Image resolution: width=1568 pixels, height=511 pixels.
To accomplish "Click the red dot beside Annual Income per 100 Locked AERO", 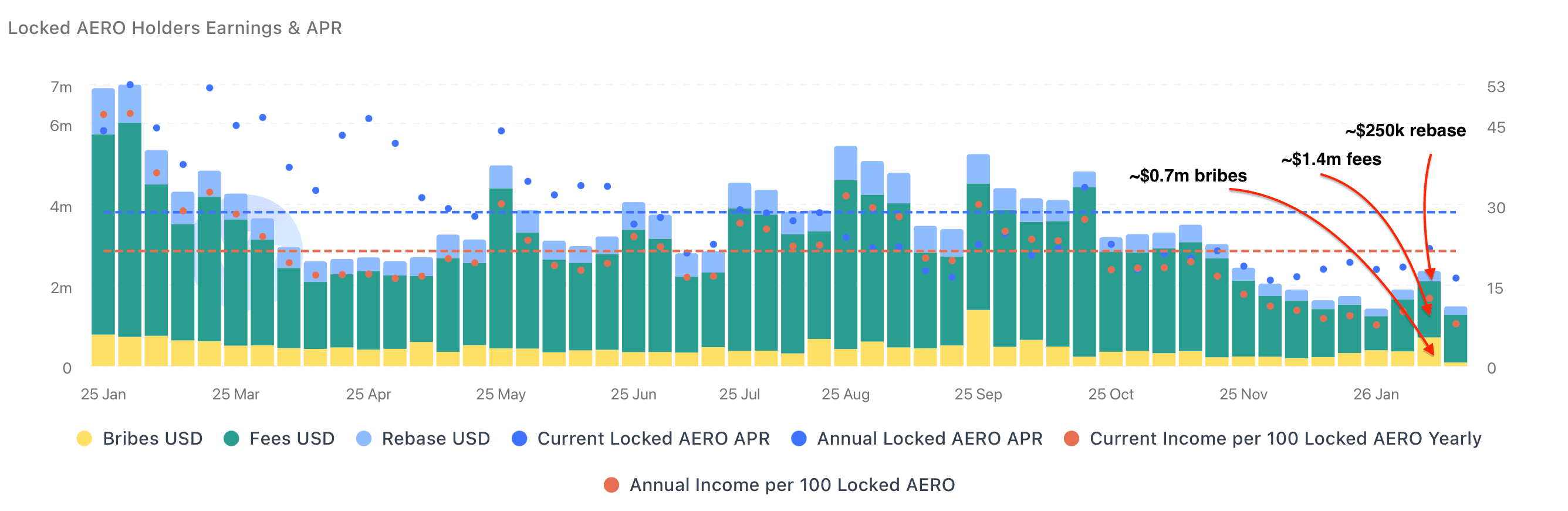I will (x=611, y=485).
